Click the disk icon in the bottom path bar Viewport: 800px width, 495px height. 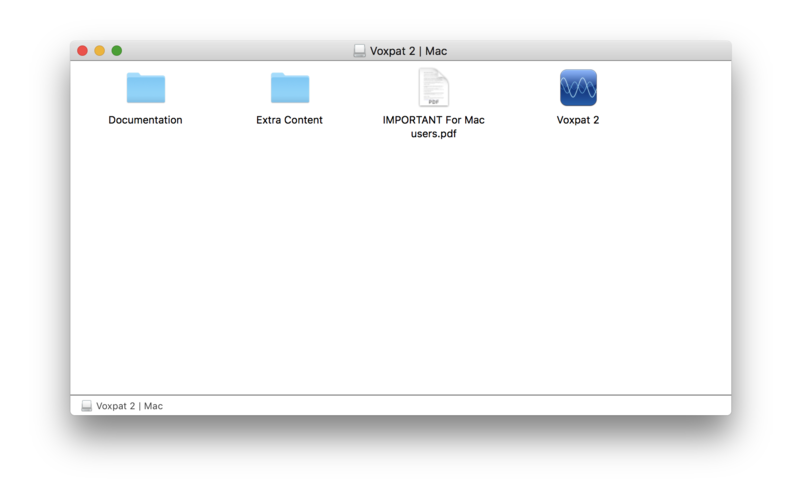tap(87, 406)
